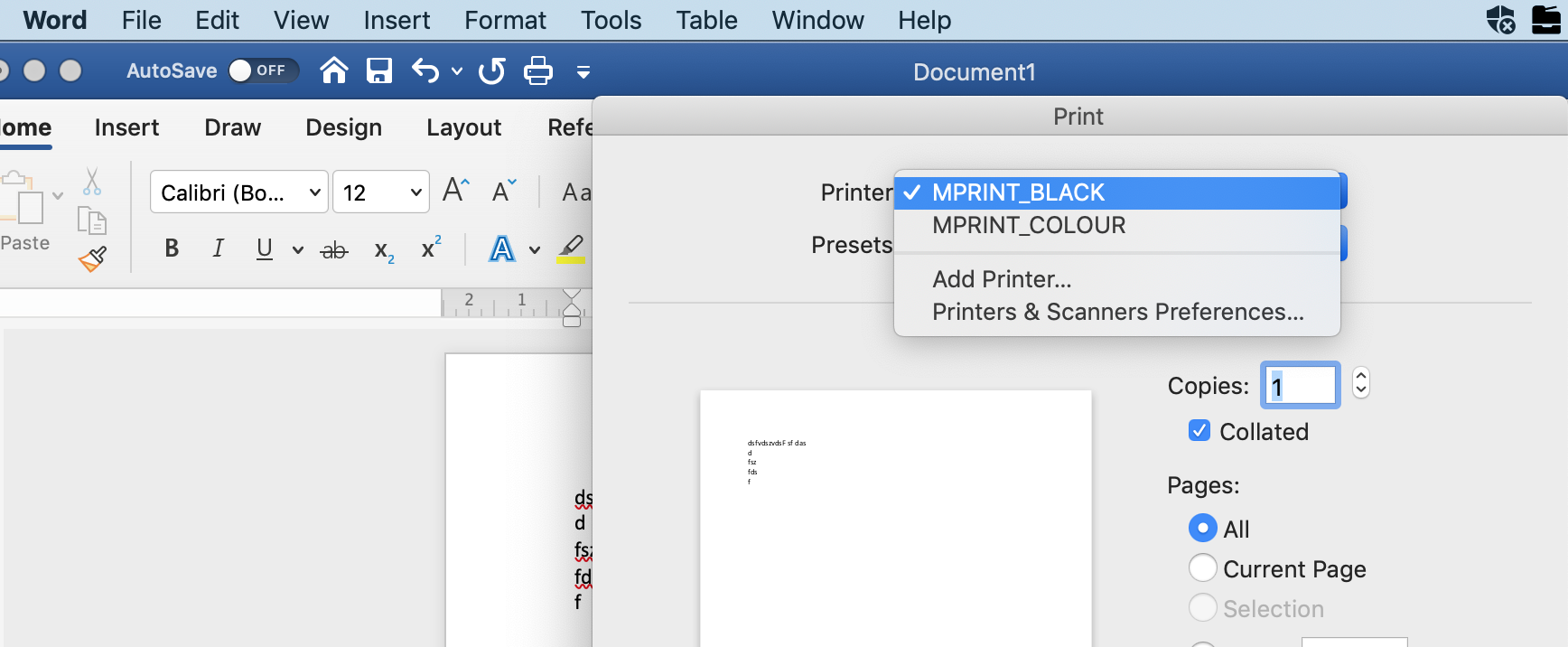Open the Draw ribbon tab

[233, 127]
